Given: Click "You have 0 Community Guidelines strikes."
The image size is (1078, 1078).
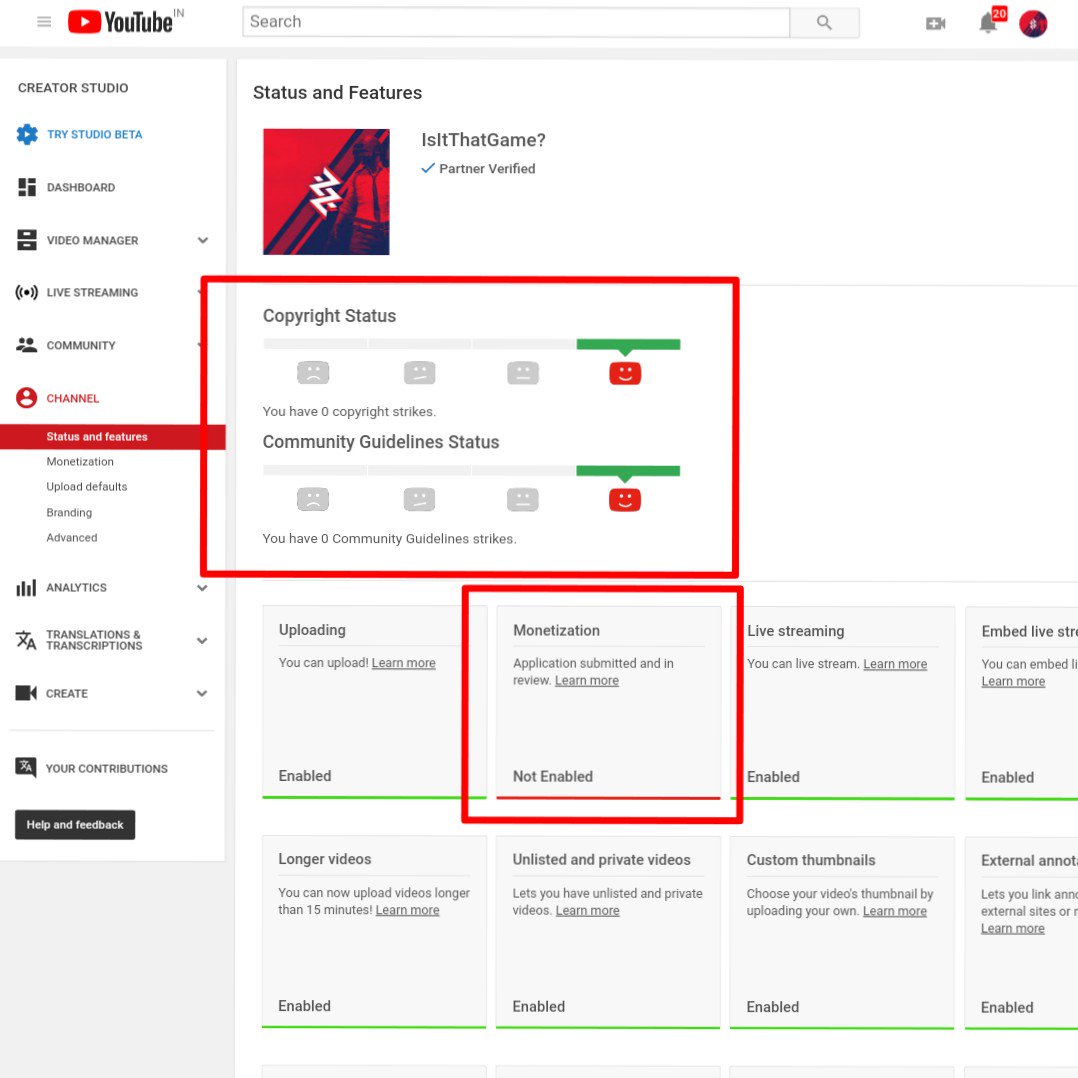Looking at the screenshot, I should pos(389,538).
